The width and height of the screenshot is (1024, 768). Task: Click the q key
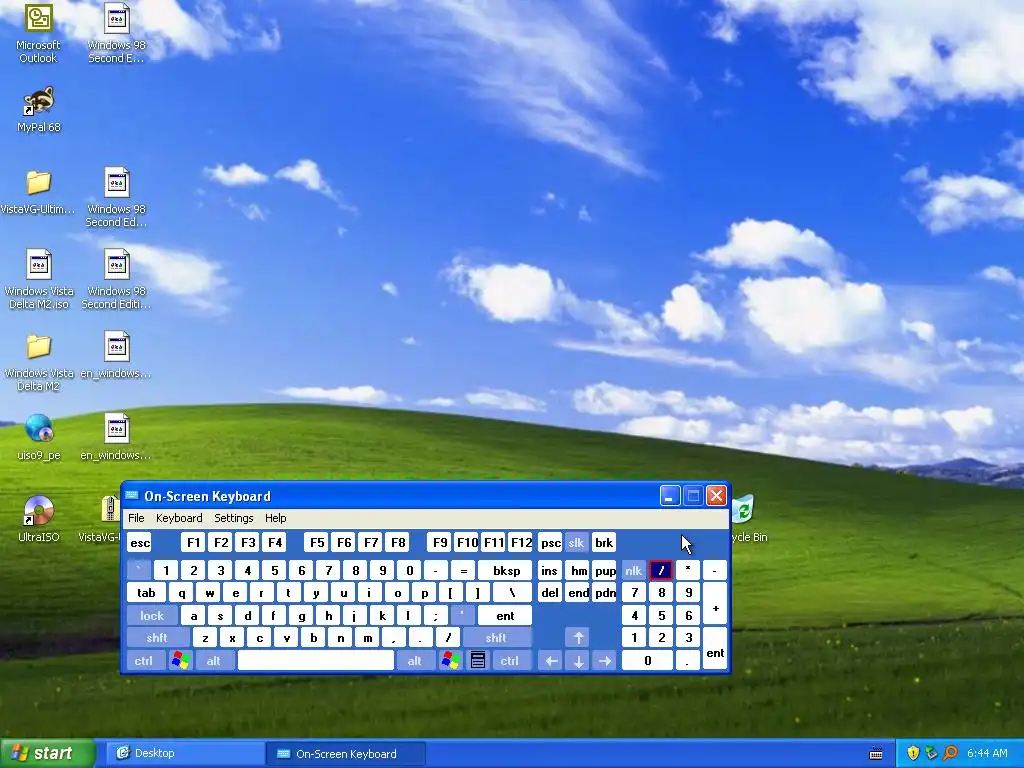[182, 593]
